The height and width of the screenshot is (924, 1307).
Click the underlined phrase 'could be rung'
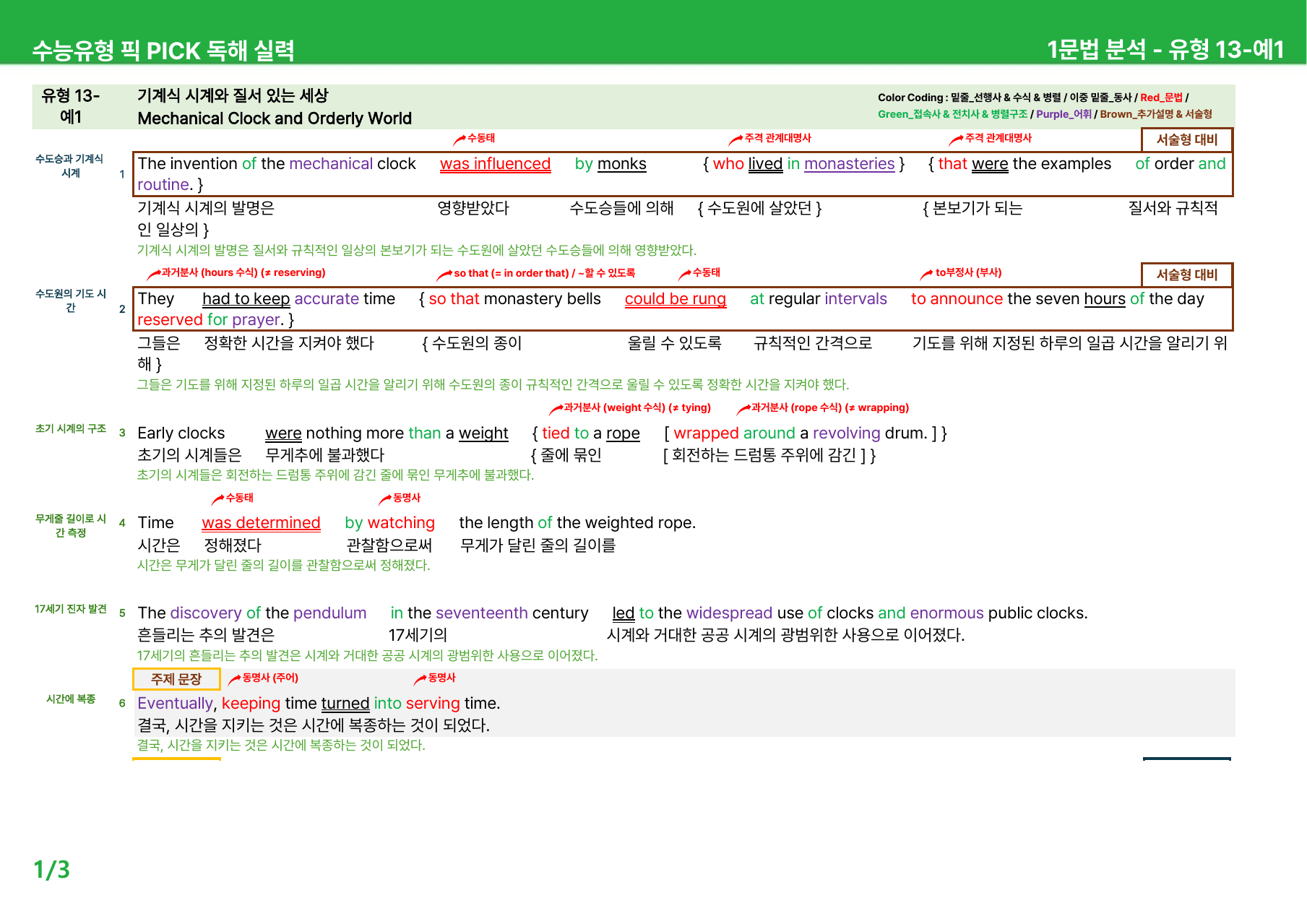[675, 299]
